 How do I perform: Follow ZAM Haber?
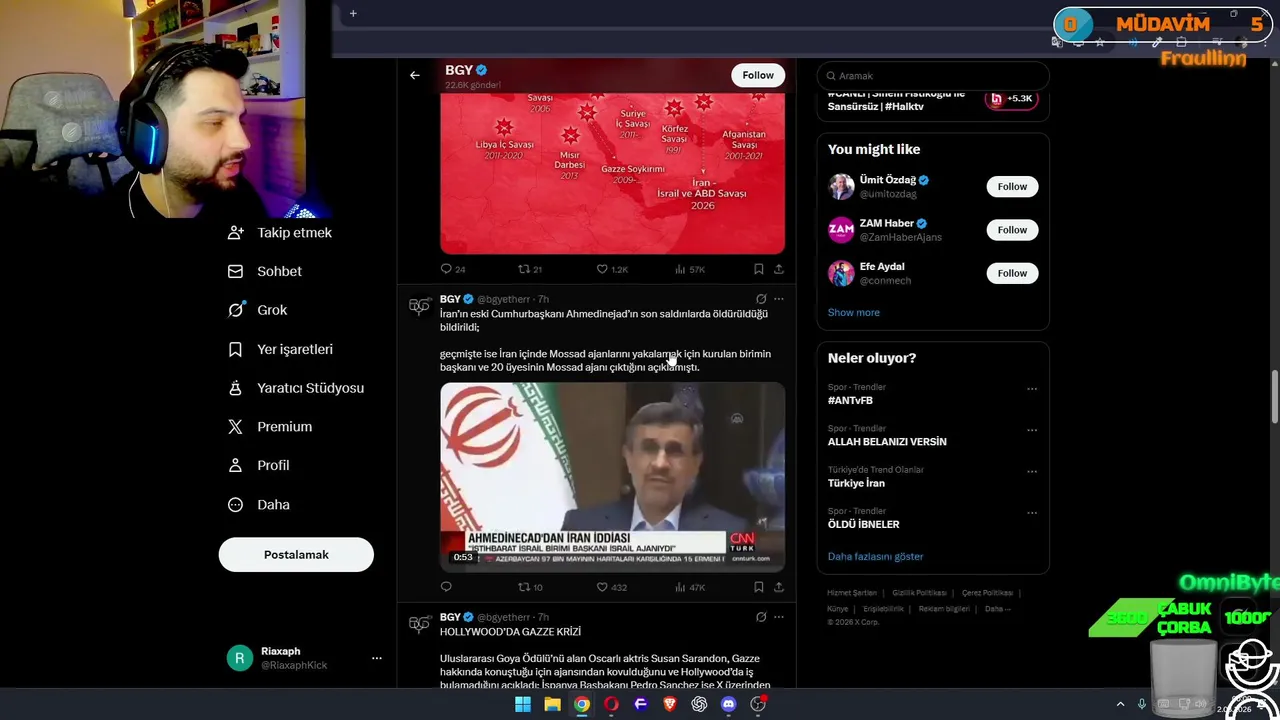pyautogui.click(x=1012, y=230)
